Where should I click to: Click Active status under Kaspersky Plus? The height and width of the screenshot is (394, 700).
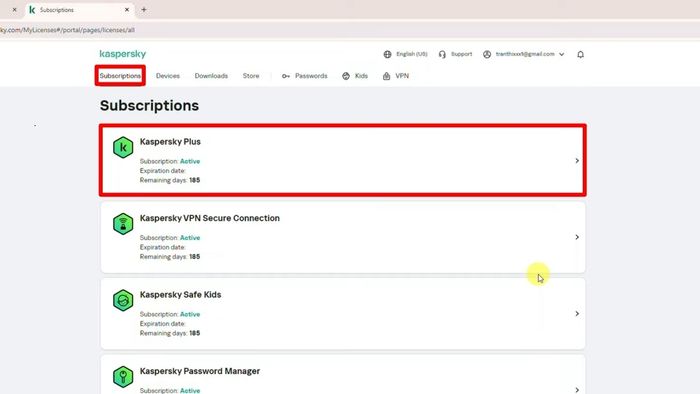(190, 161)
